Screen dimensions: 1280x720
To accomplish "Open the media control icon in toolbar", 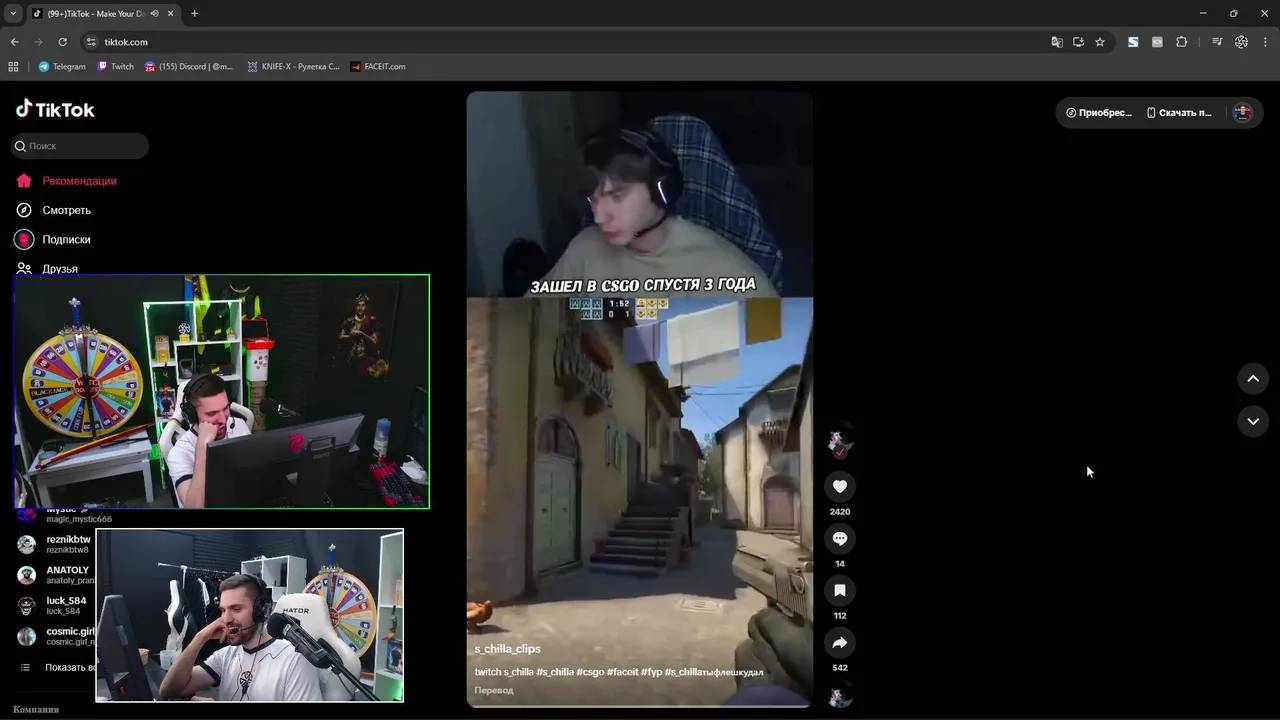I will 1217,42.
